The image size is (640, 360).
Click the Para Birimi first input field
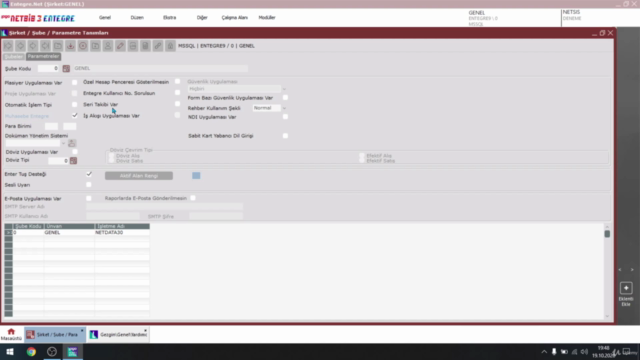51,127
